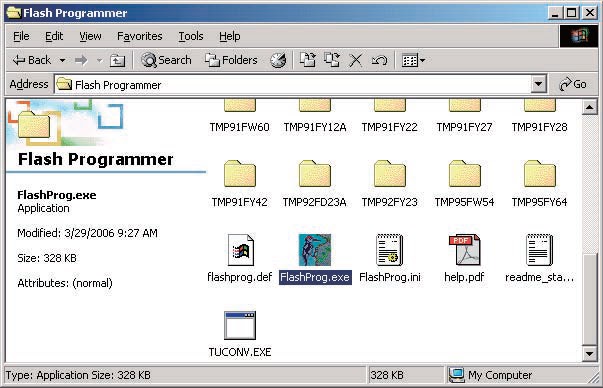Open the TMP91FY22 folder
The image size is (603, 388).
(x=390, y=117)
